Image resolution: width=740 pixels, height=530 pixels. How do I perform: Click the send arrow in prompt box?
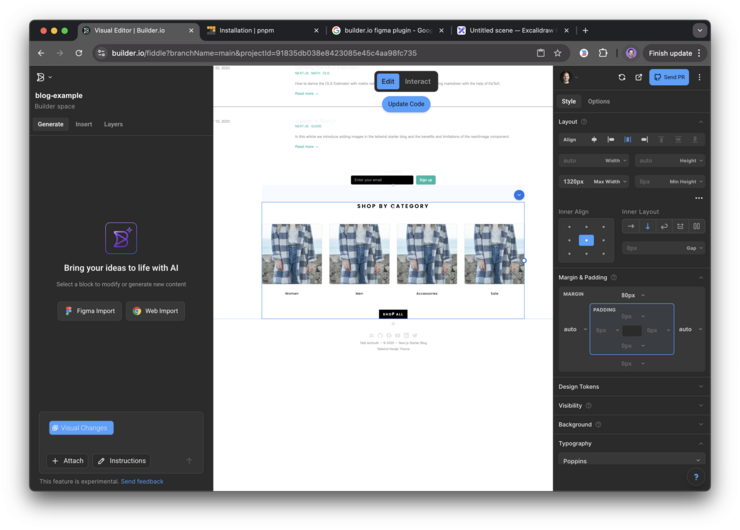[189, 461]
